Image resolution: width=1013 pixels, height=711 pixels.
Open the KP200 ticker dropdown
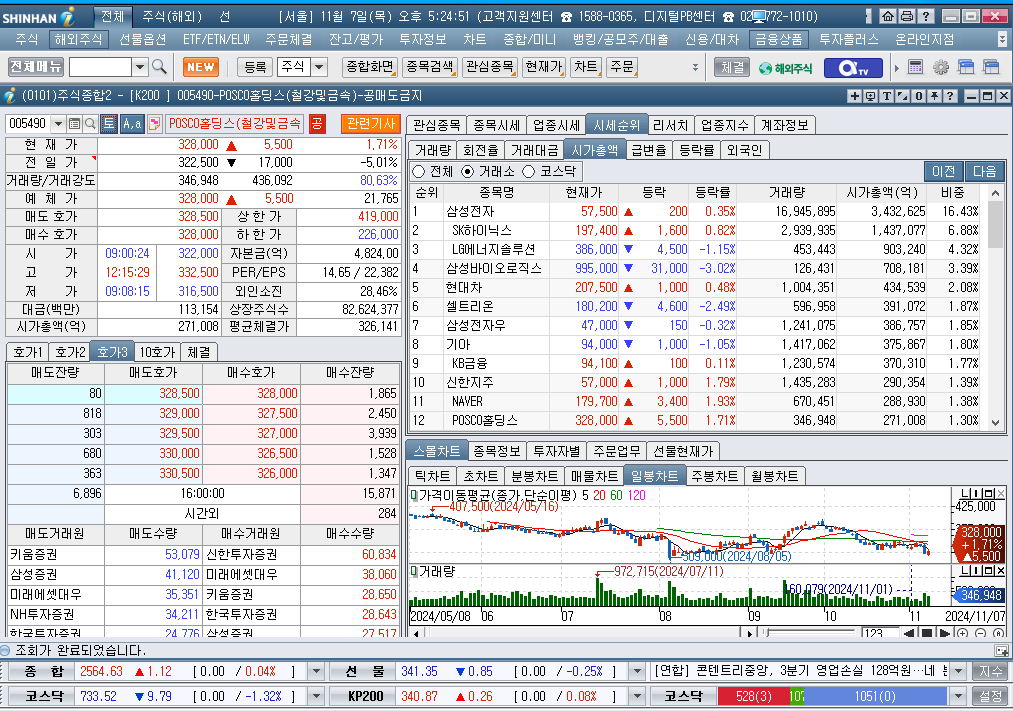[x=637, y=696]
